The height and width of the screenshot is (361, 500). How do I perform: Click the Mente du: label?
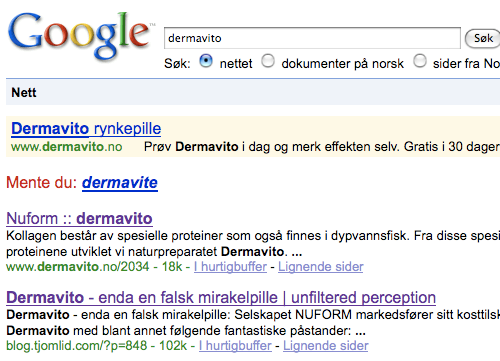click(42, 183)
